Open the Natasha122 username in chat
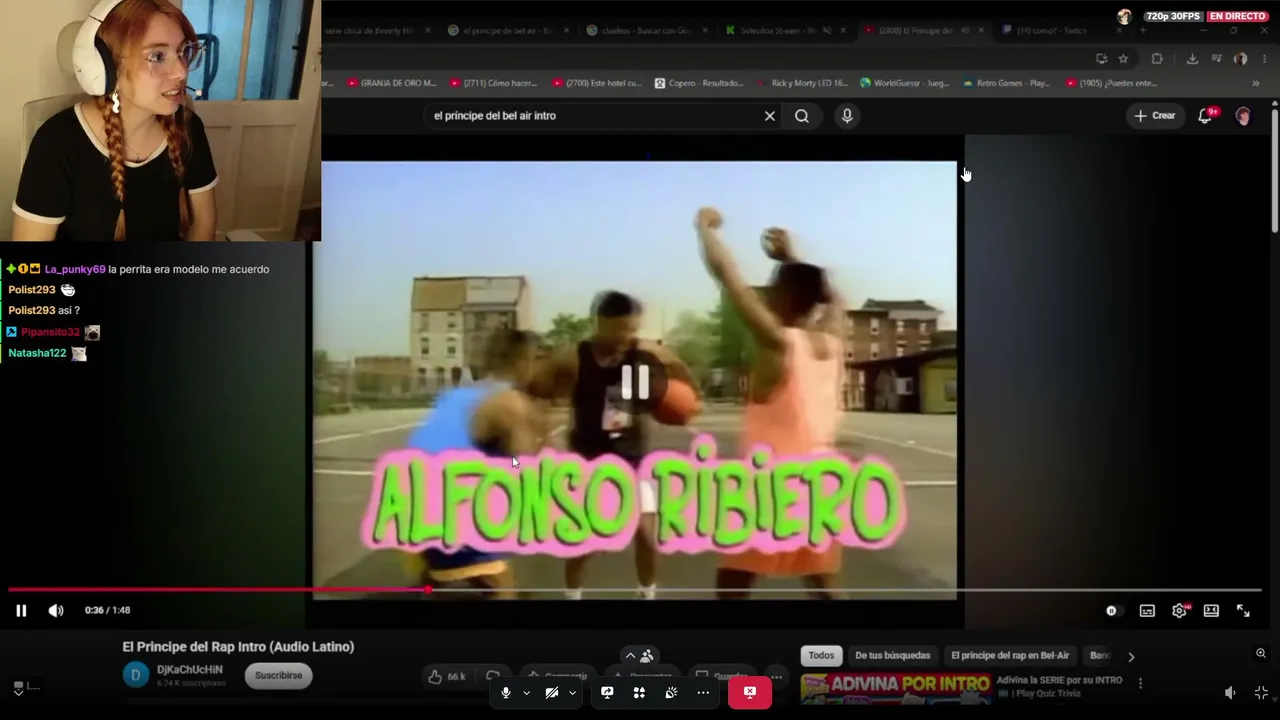The image size is (1280, 720). [37, 353]
